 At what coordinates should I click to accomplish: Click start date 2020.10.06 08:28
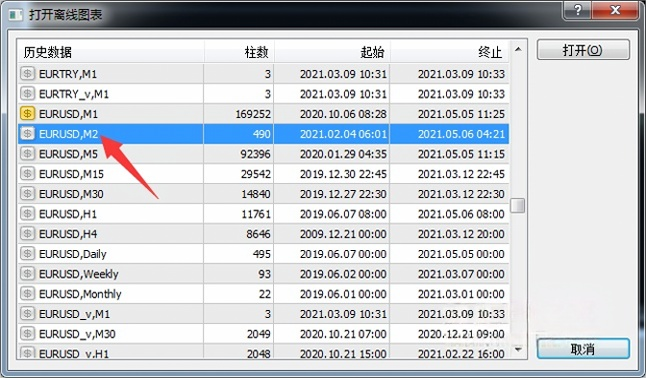[x=343, y=114]
